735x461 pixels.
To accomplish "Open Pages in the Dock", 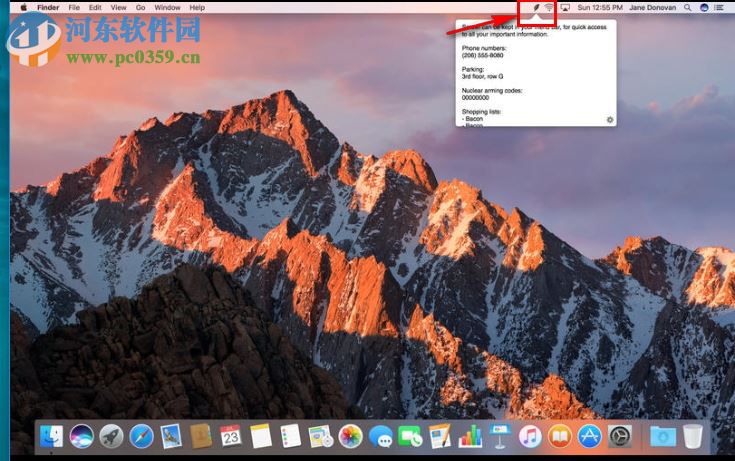I will pyautogui.click(x=440, y=436).
